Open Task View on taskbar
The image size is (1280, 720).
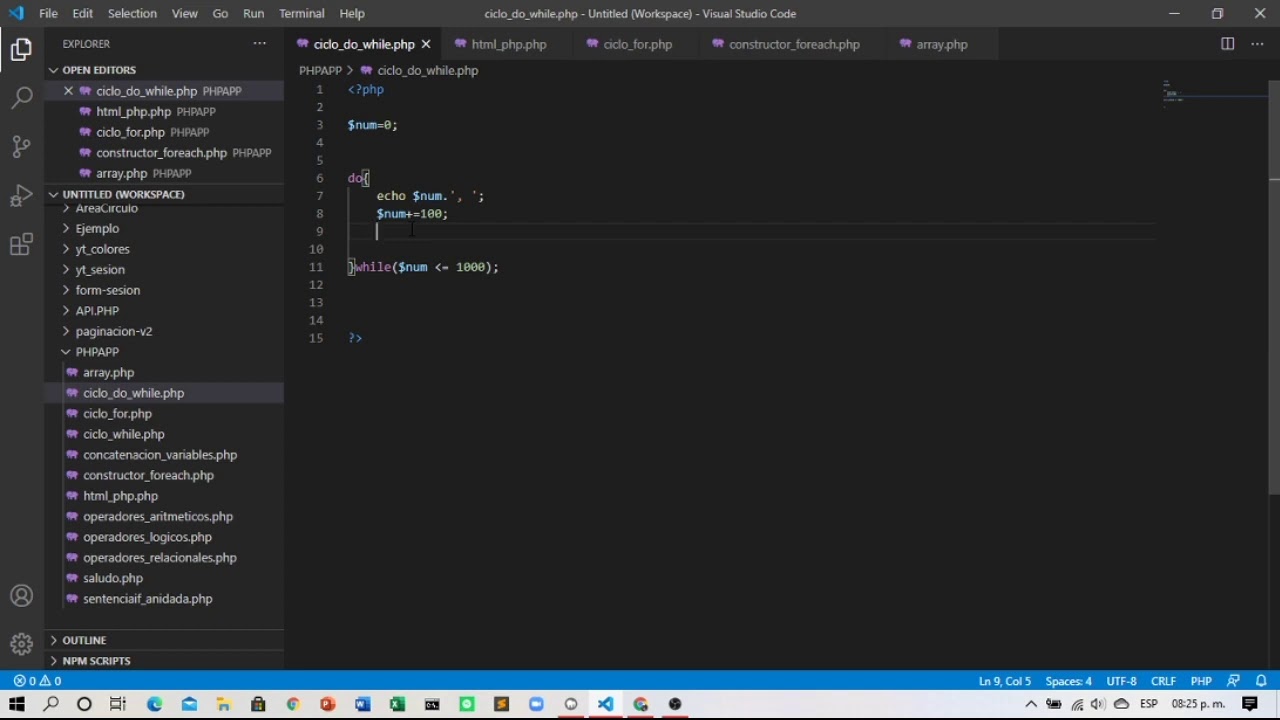click(x=118, y=704)
